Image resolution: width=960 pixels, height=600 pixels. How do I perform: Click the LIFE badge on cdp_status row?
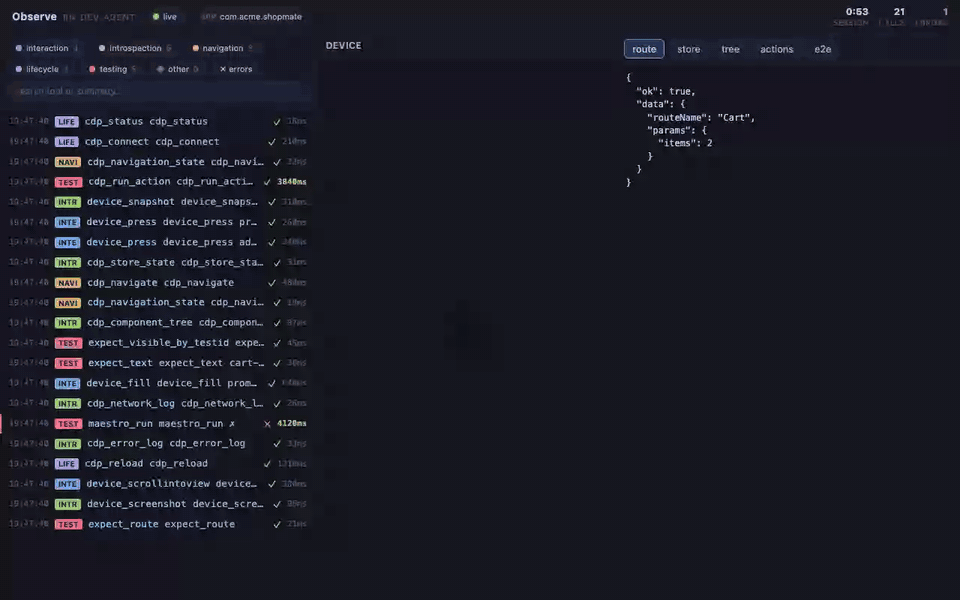[66, 122]
